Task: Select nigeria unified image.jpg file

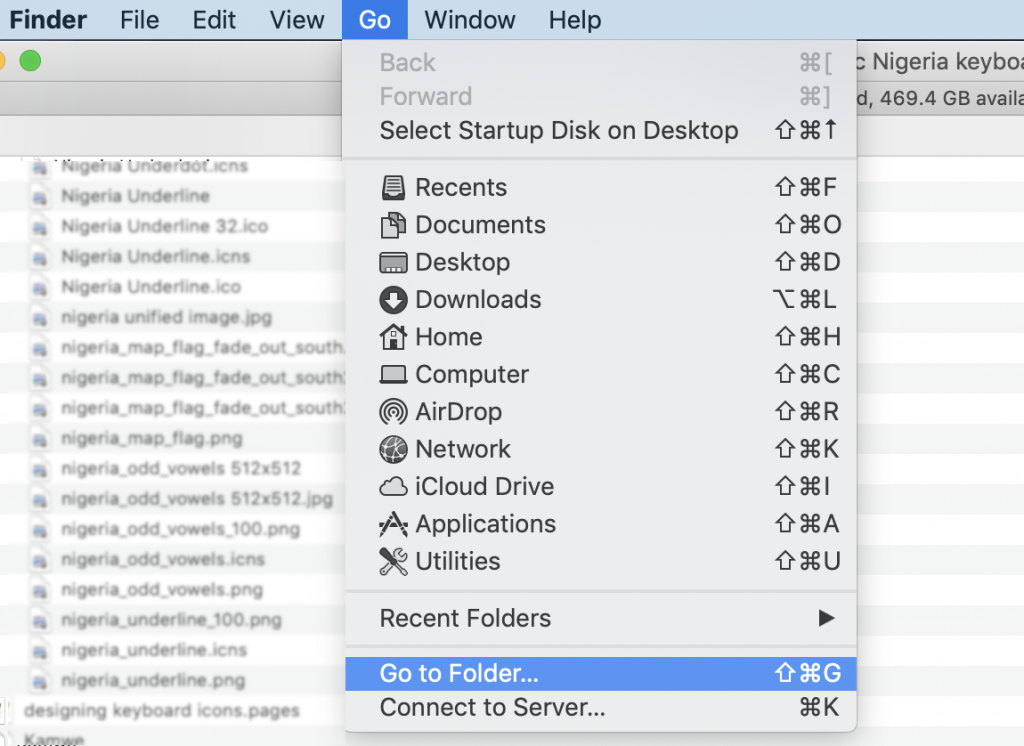Action: (x=167, y=317)
